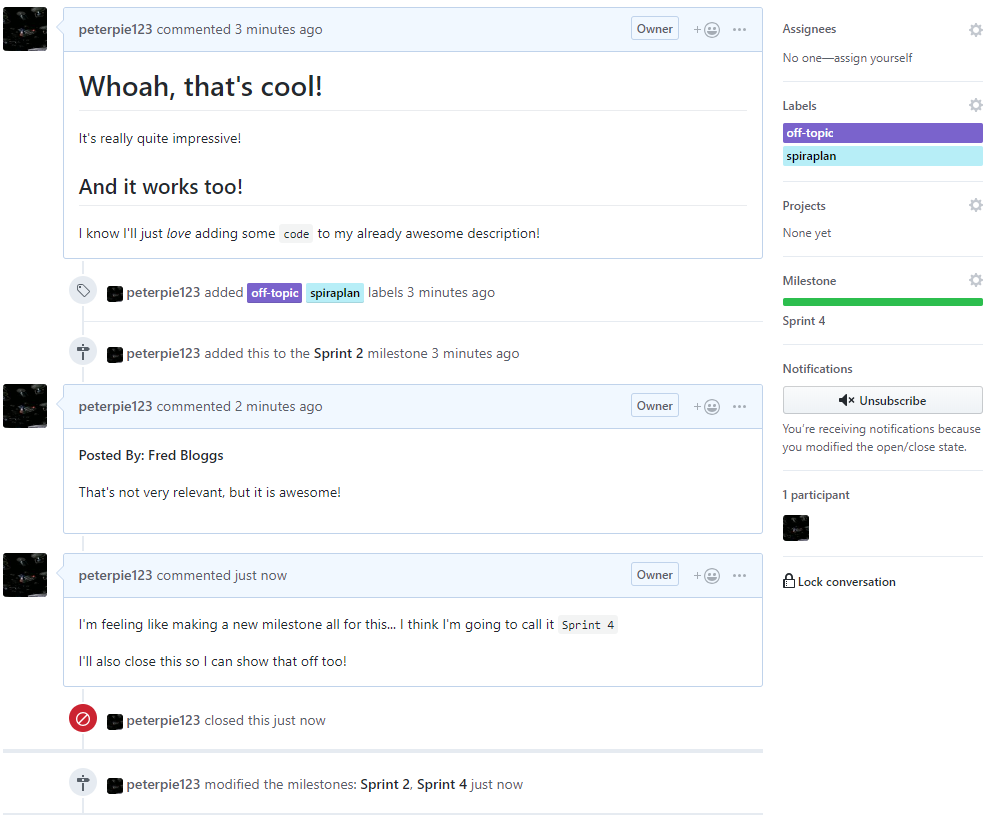Open options menu on the latest comment
Image resolution: width=1004 pixels, height=830 pixels.
coord(740,576)
